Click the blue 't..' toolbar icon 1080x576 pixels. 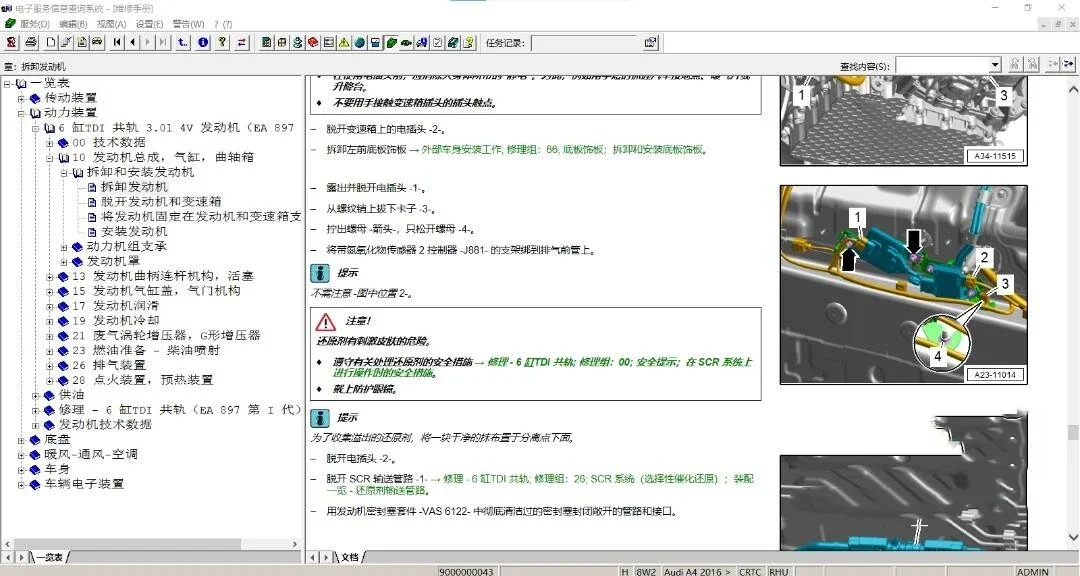(183, 43)
